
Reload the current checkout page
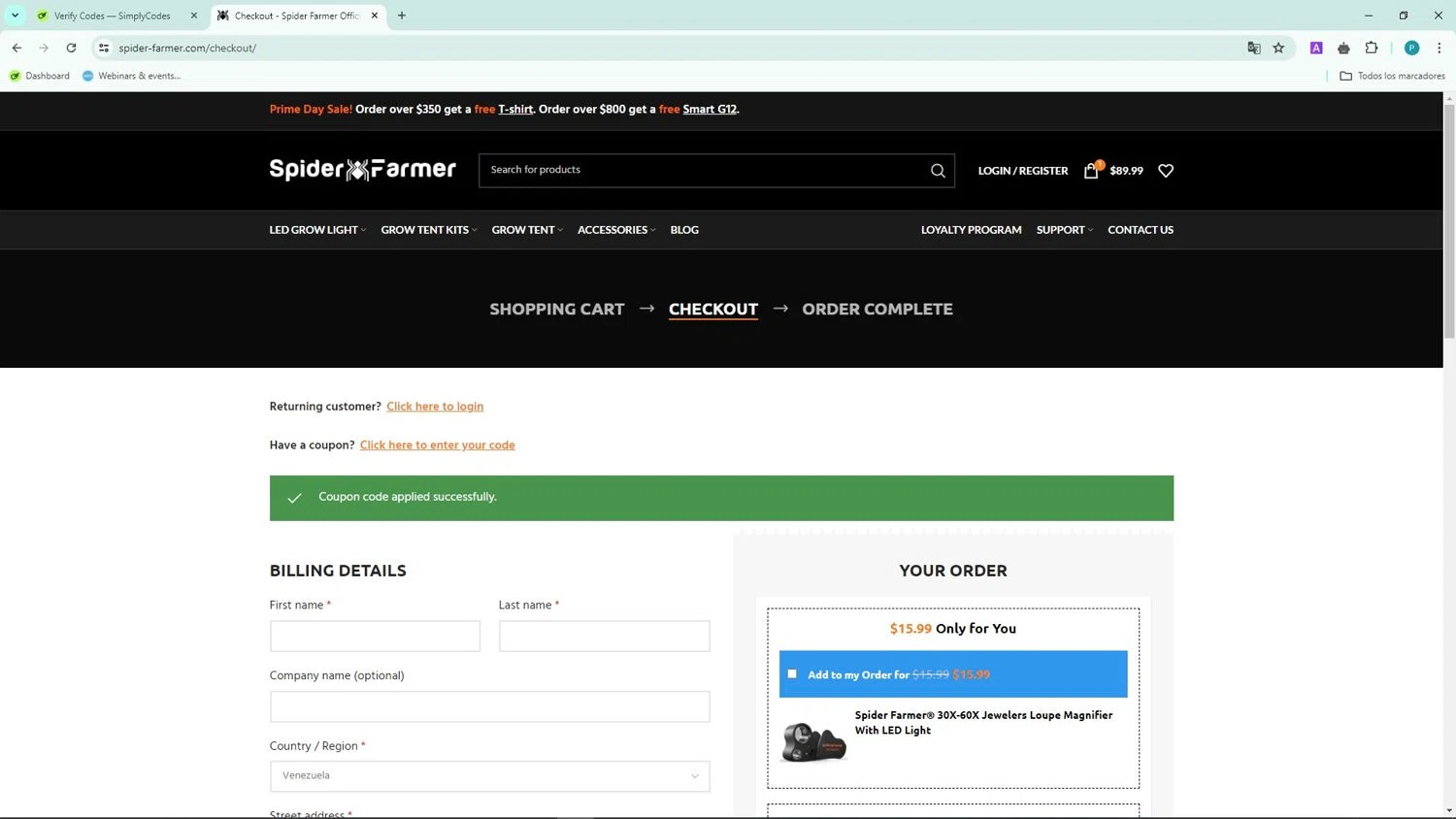point(71,48)
